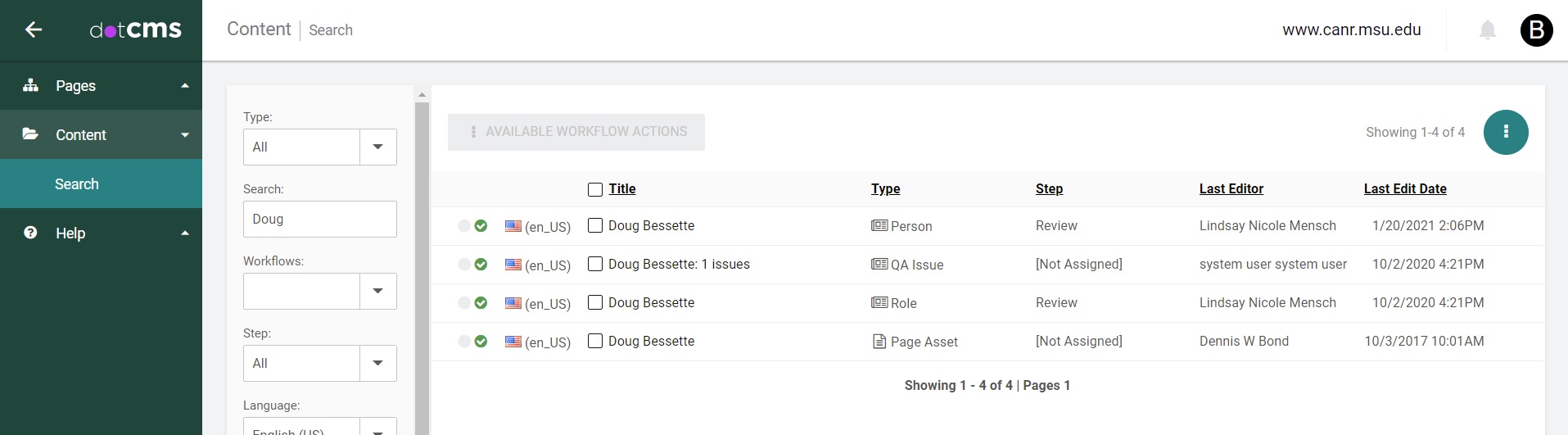This screenshot has width=1568, height=435.
Task: Click the Help question mark icon
Action: 30,233
